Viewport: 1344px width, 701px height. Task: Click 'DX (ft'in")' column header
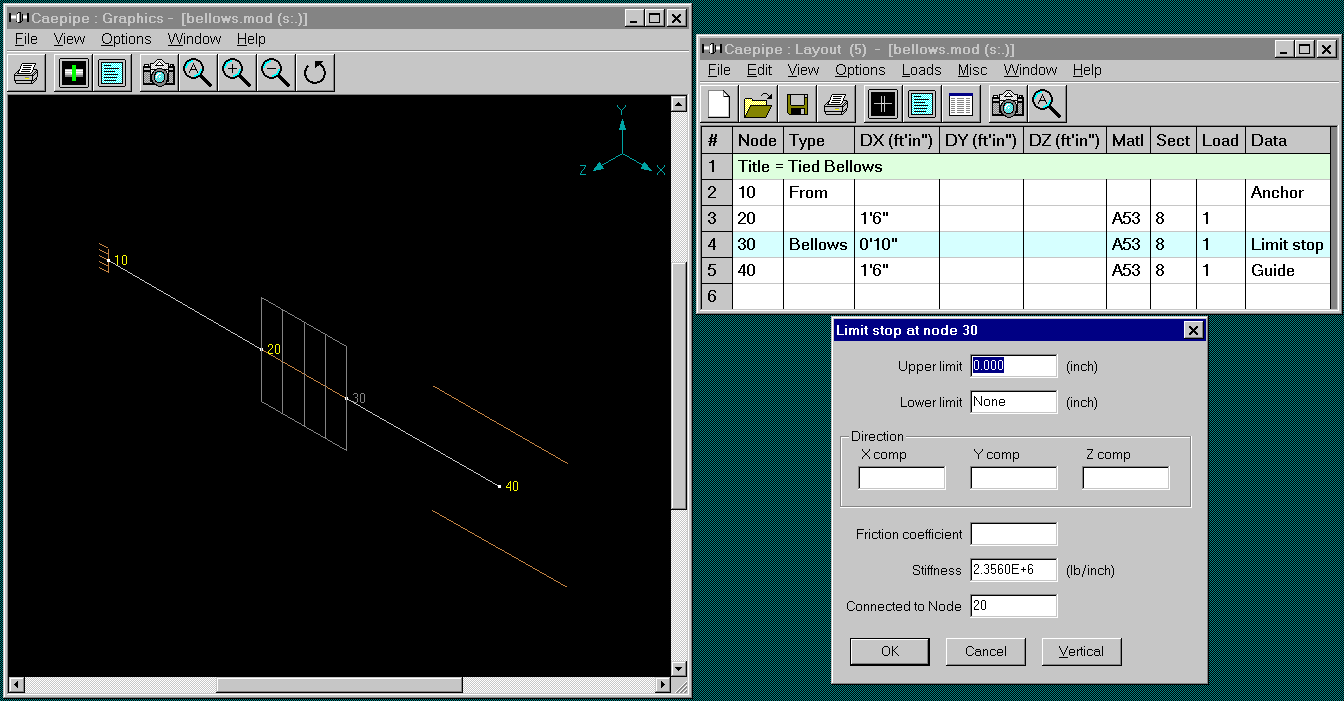[x=896, y=140]
